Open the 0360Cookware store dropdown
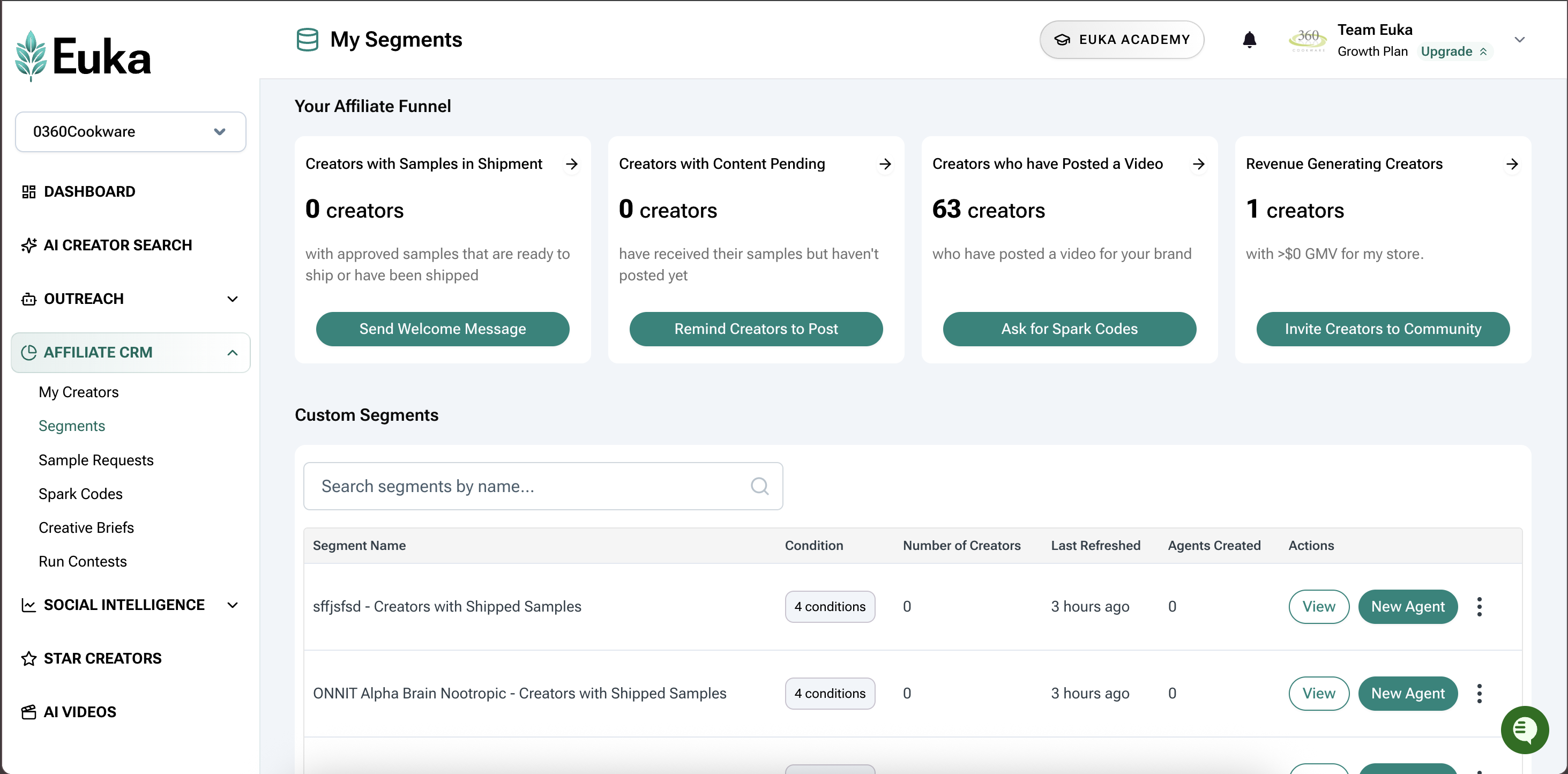Viewport: 1568px width, 774px height. 130,131
